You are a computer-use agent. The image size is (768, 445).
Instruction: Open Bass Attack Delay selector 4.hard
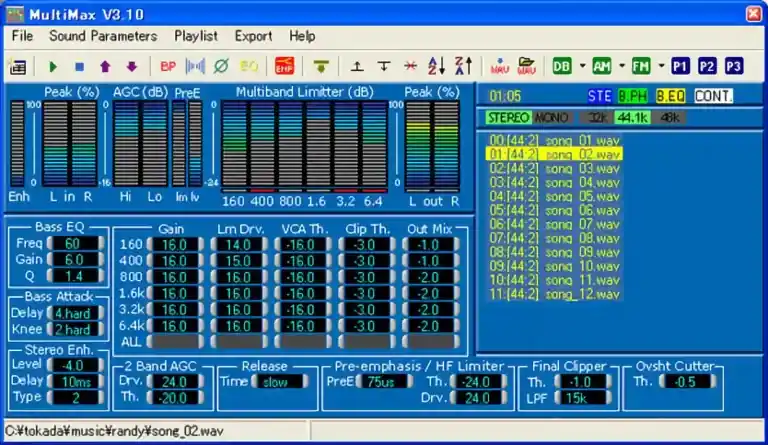75,313
